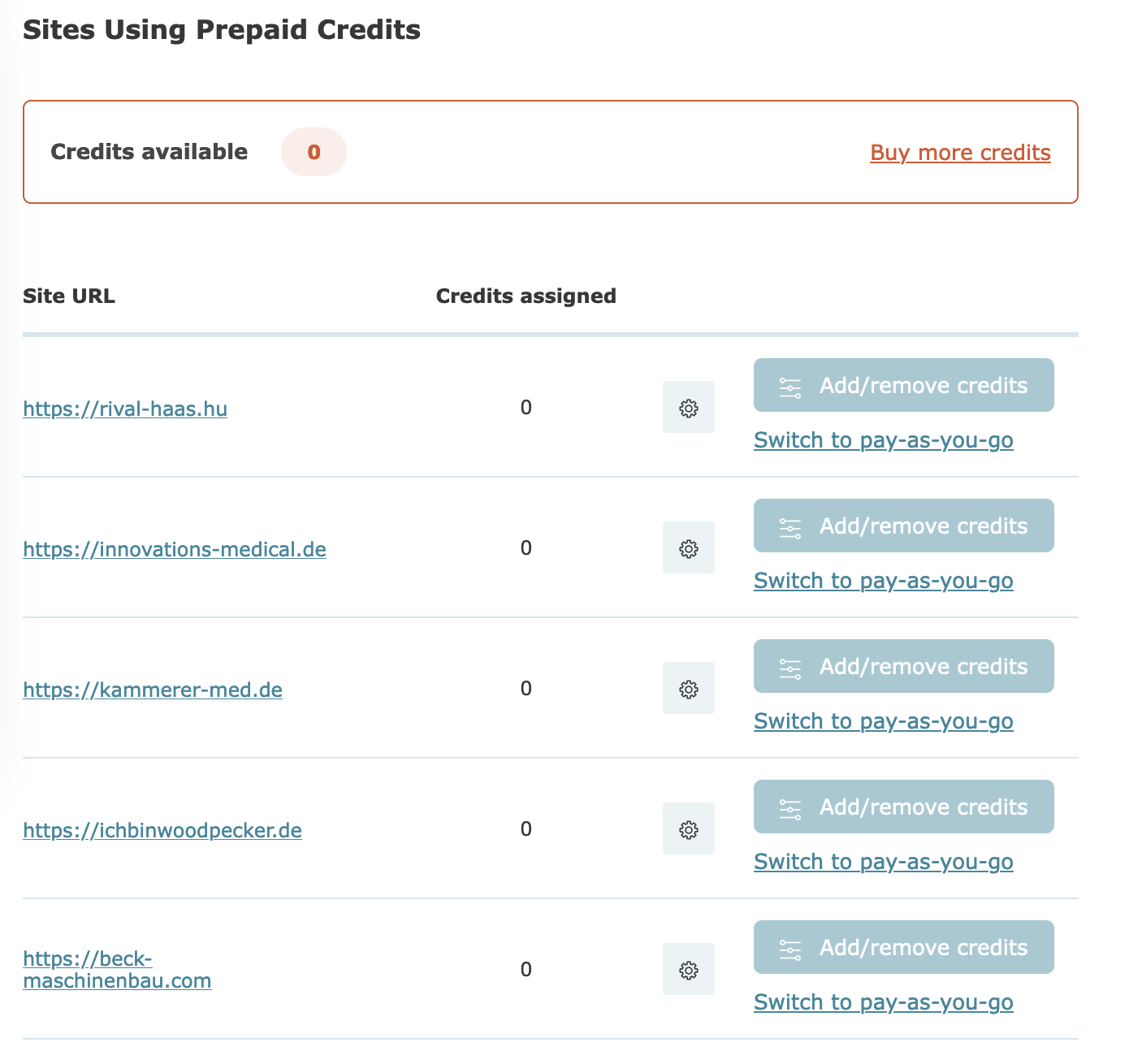Click Add/remove credits for innovations-medical.de

[903, 526]
